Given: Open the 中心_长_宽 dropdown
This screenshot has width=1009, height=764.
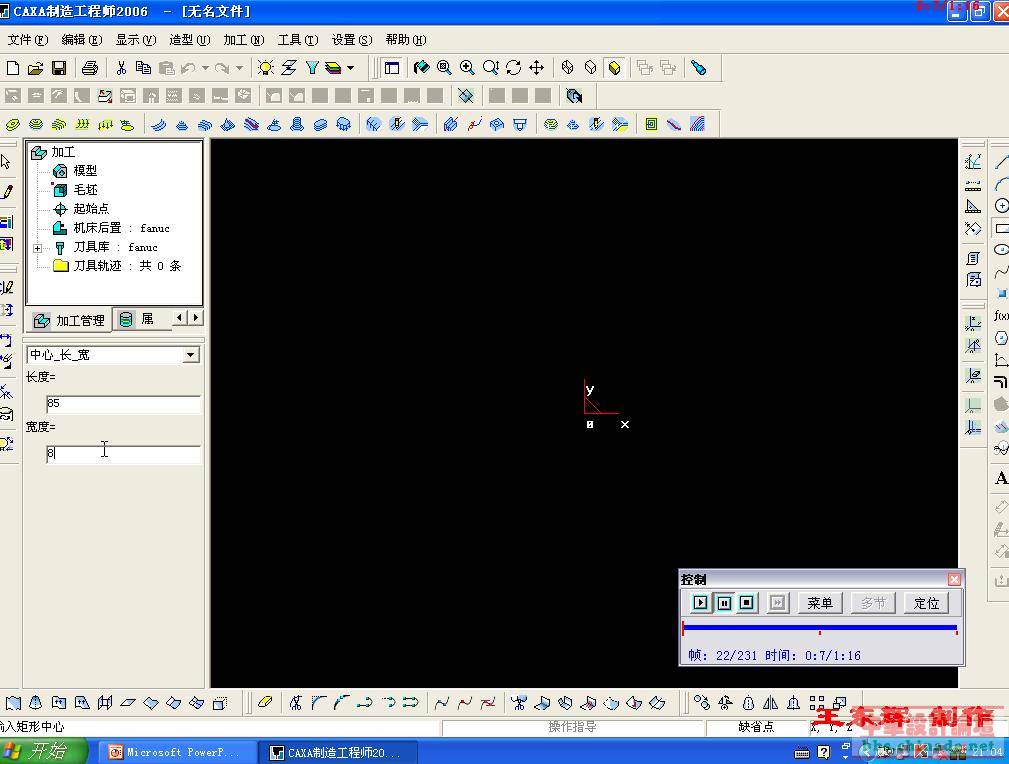Looking at the screenshot, I should coord(191,355).
